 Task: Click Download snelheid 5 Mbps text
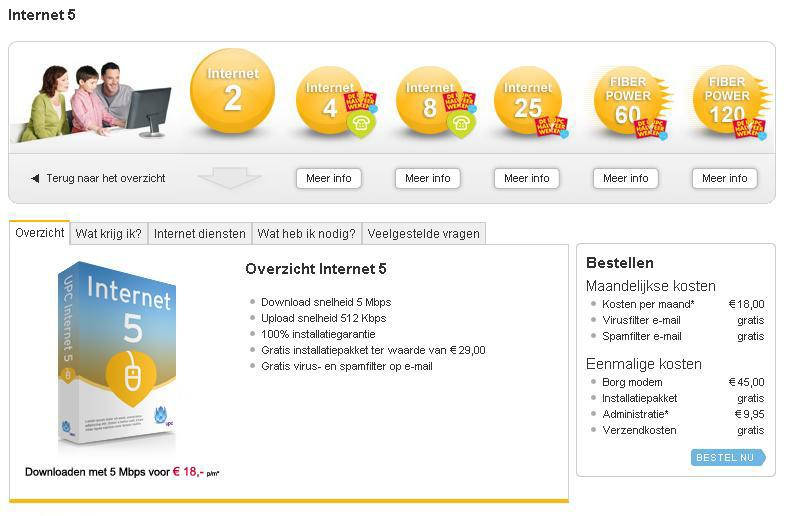(326, 302)
